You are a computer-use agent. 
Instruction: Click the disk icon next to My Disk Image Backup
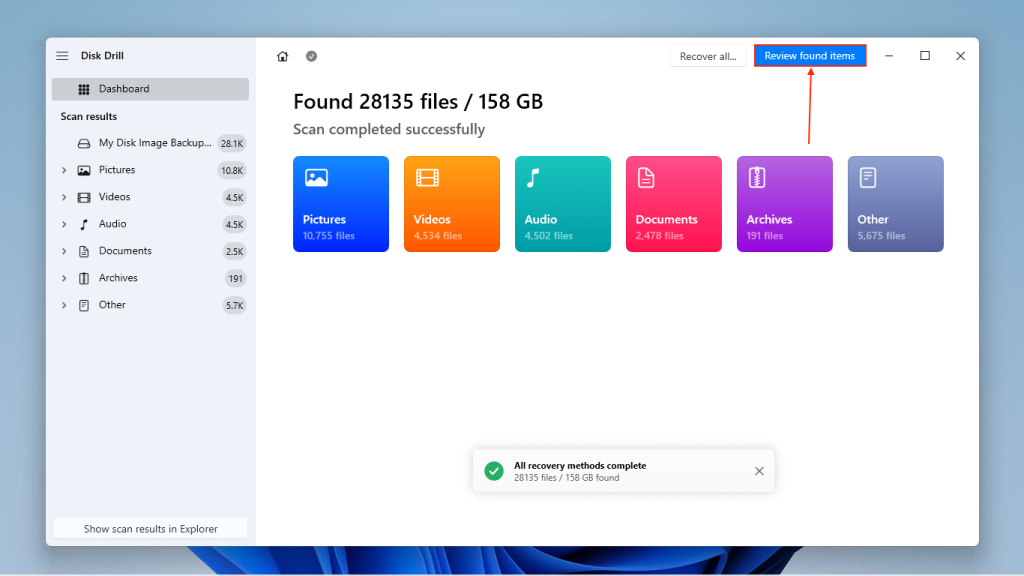tap(85, 143)
